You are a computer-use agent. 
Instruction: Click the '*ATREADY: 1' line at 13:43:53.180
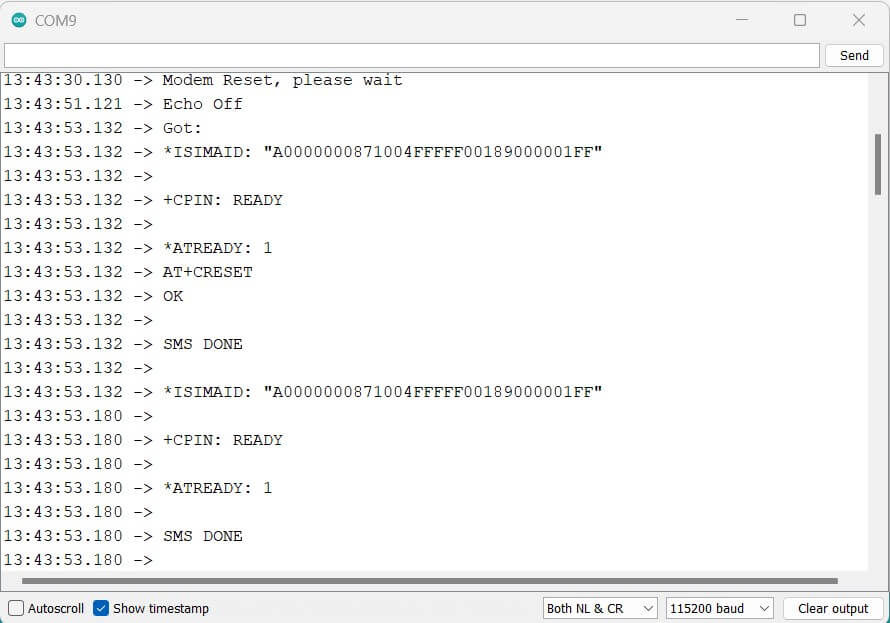click(138, 488)
